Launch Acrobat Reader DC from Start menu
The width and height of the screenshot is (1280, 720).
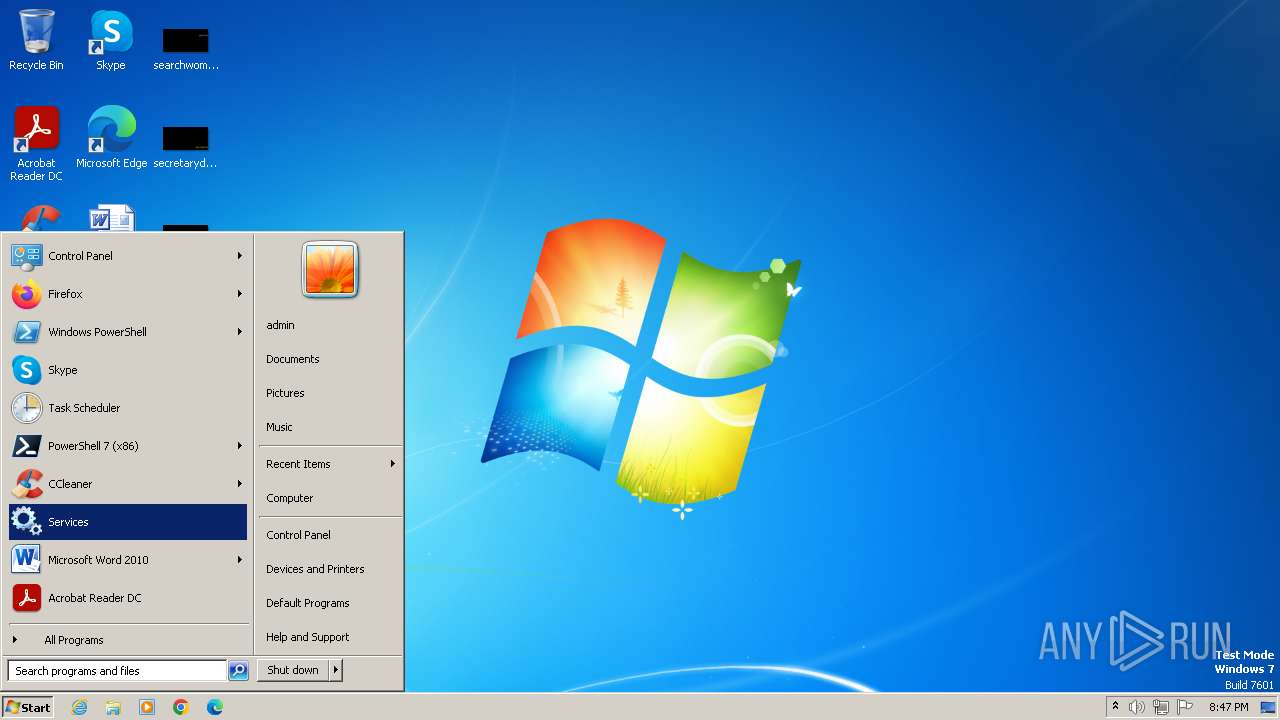[x=128, y=598]
